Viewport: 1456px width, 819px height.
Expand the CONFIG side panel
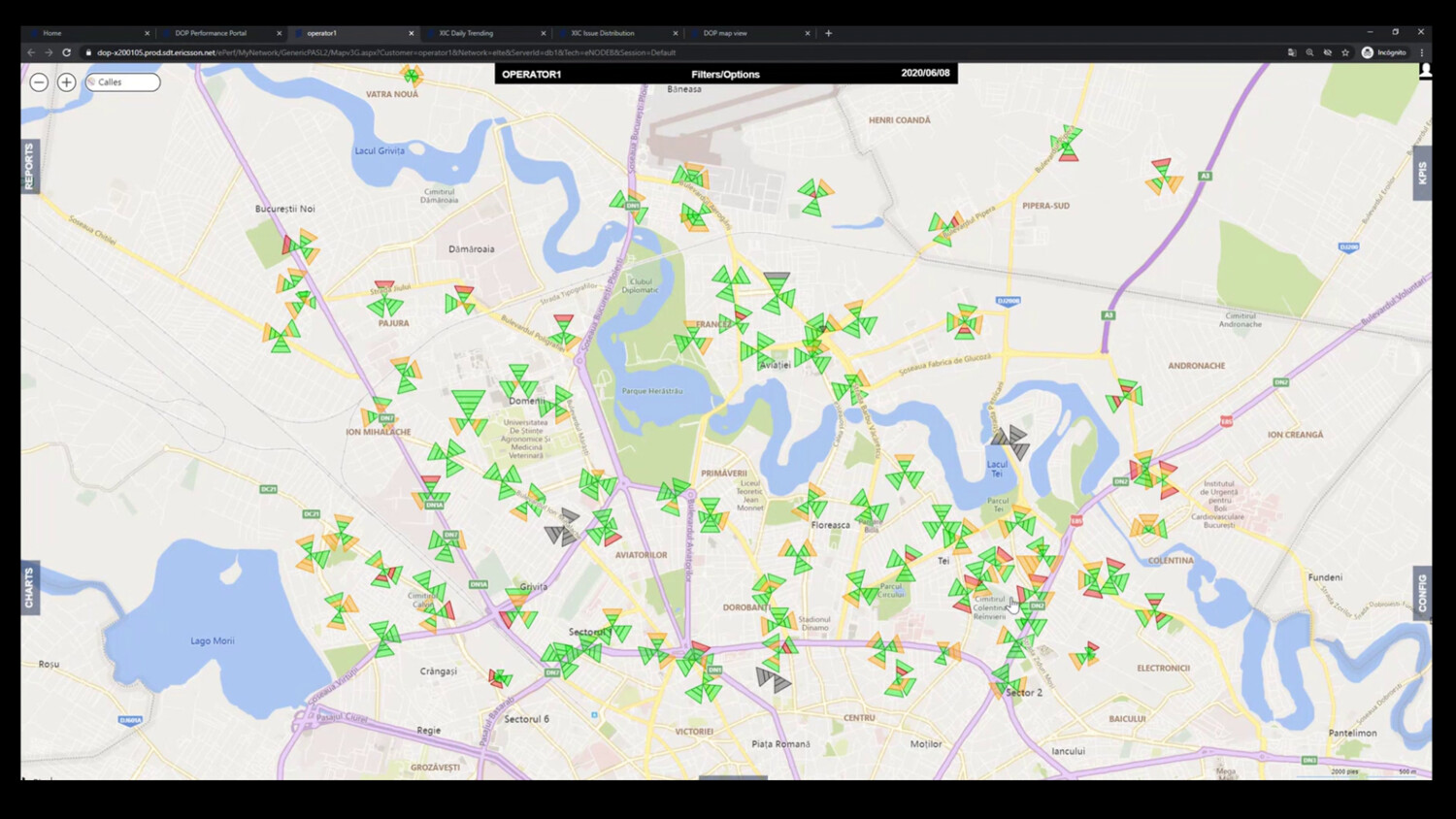1422,593
